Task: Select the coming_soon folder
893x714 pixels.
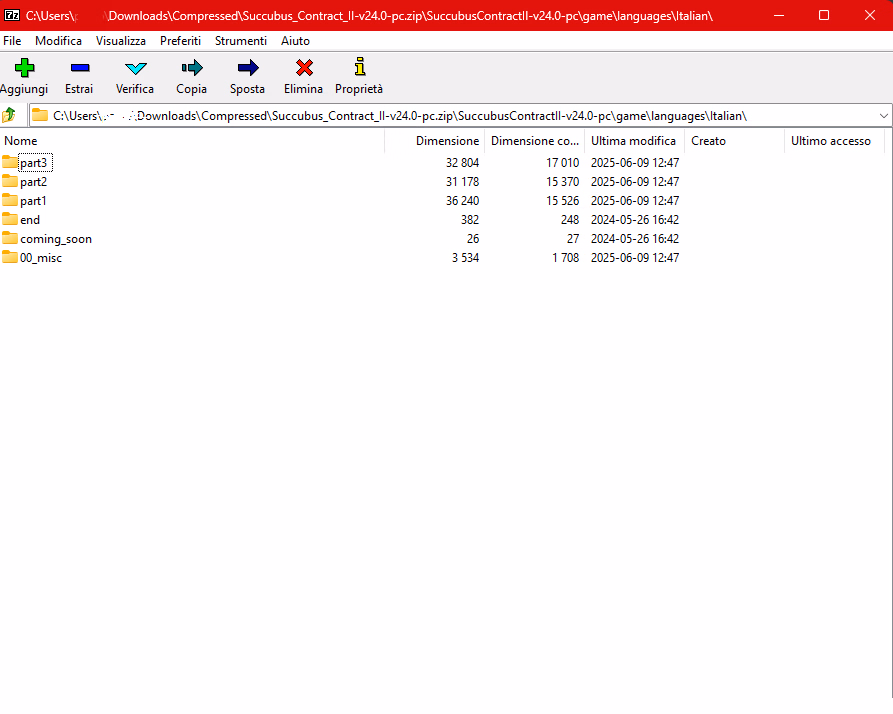Action: pos(55,239)
